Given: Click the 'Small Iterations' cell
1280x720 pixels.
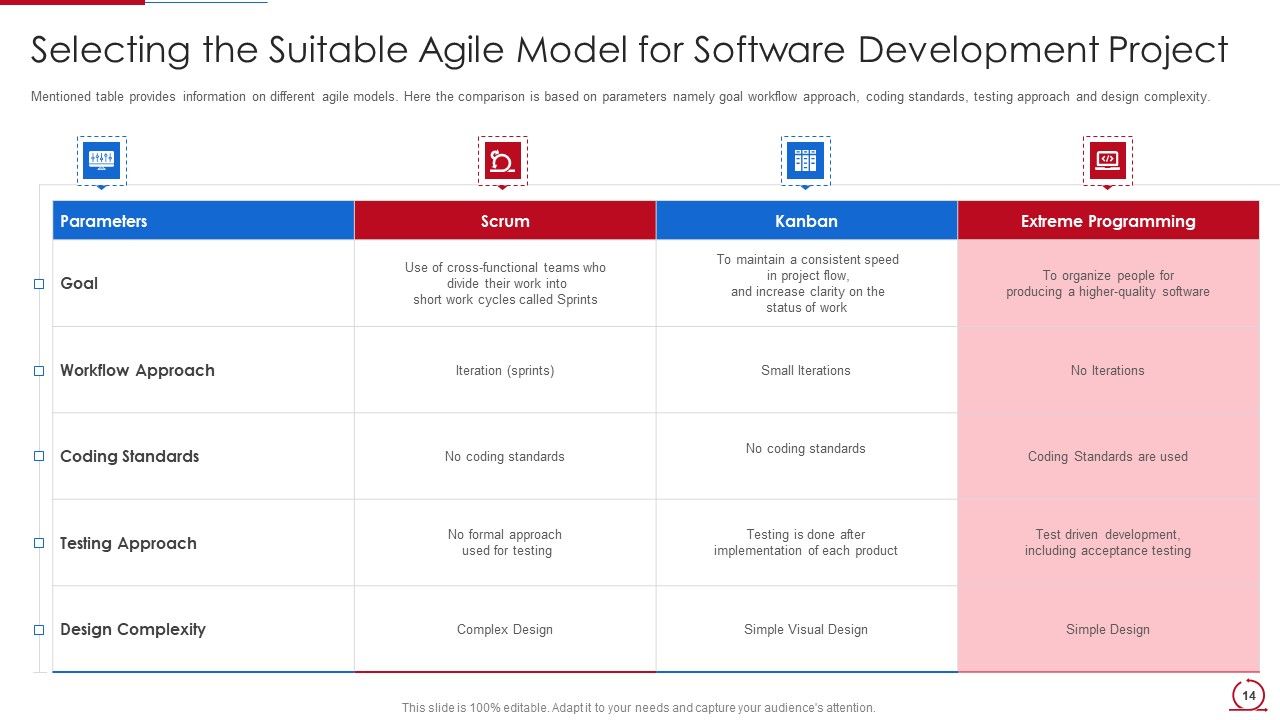Looking at the screenshot, I should pos(806,371).
